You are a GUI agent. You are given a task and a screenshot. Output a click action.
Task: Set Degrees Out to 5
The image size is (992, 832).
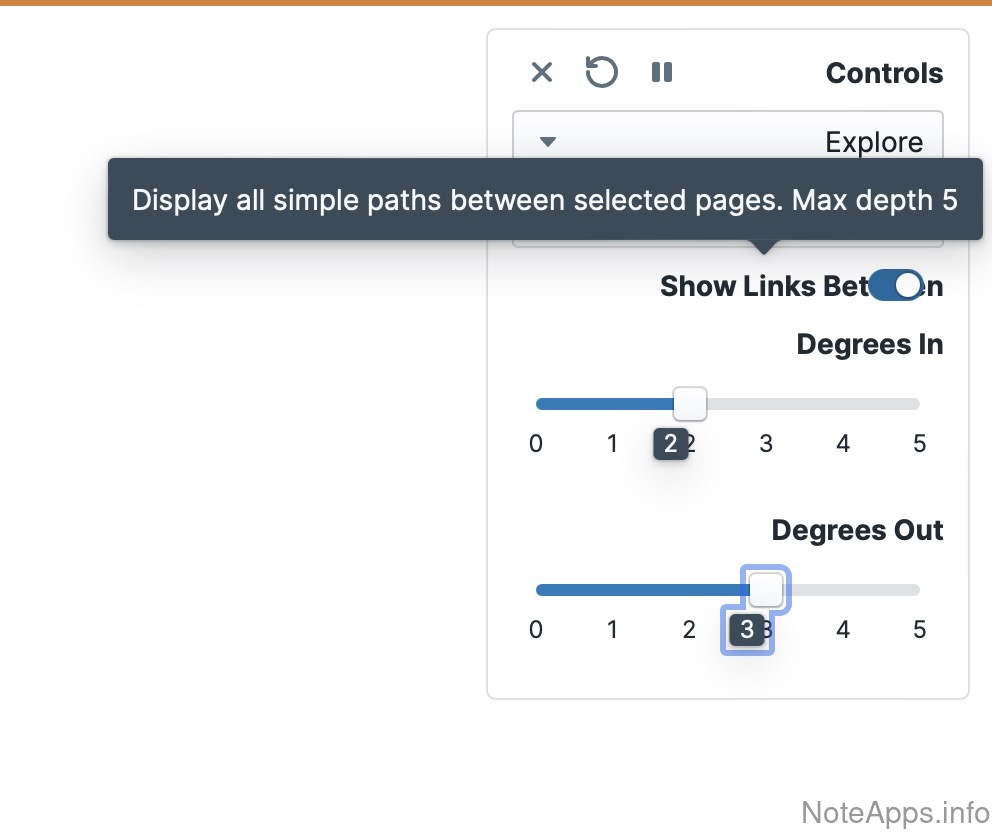tap(919, 590)
